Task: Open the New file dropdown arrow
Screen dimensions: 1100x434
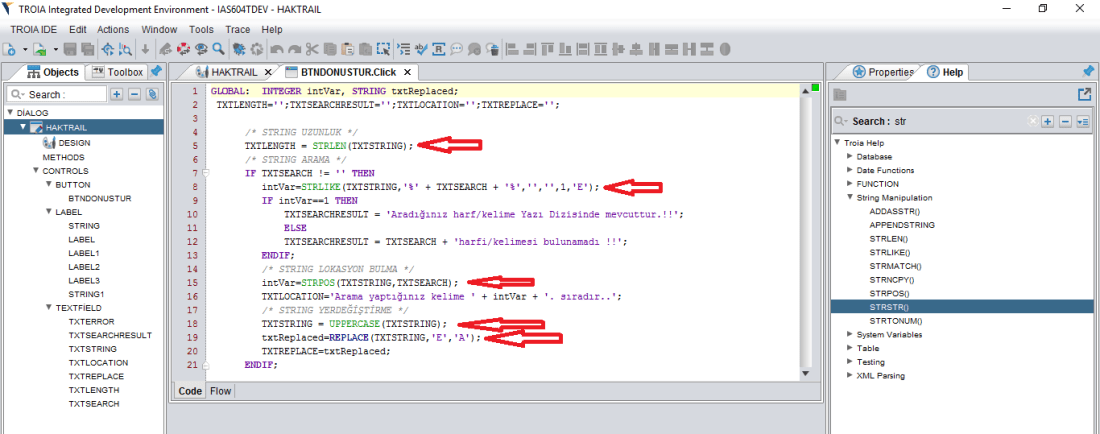Action: click(x=23, y=49)
